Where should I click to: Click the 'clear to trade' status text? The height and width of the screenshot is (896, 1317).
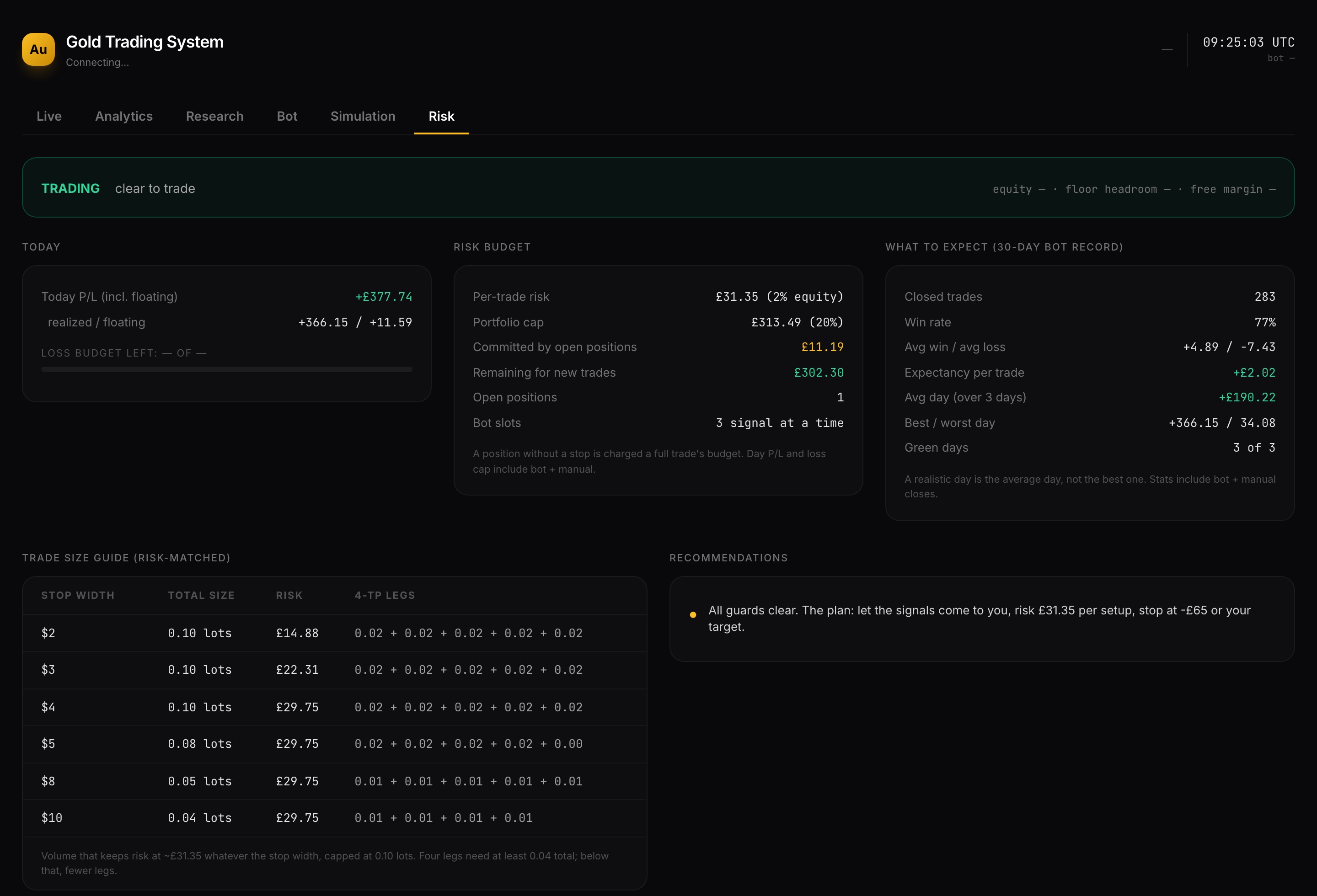pyautogui.click(x=155, y=189)
